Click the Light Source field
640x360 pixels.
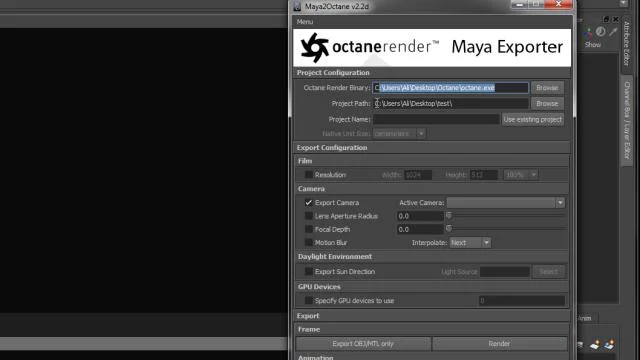click(x=505, y=271)
